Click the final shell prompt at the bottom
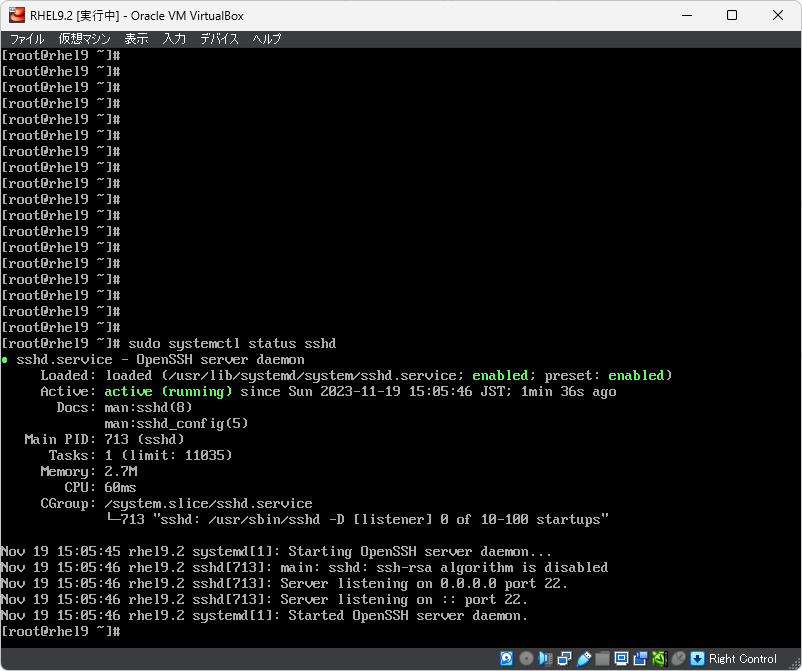 60,631
